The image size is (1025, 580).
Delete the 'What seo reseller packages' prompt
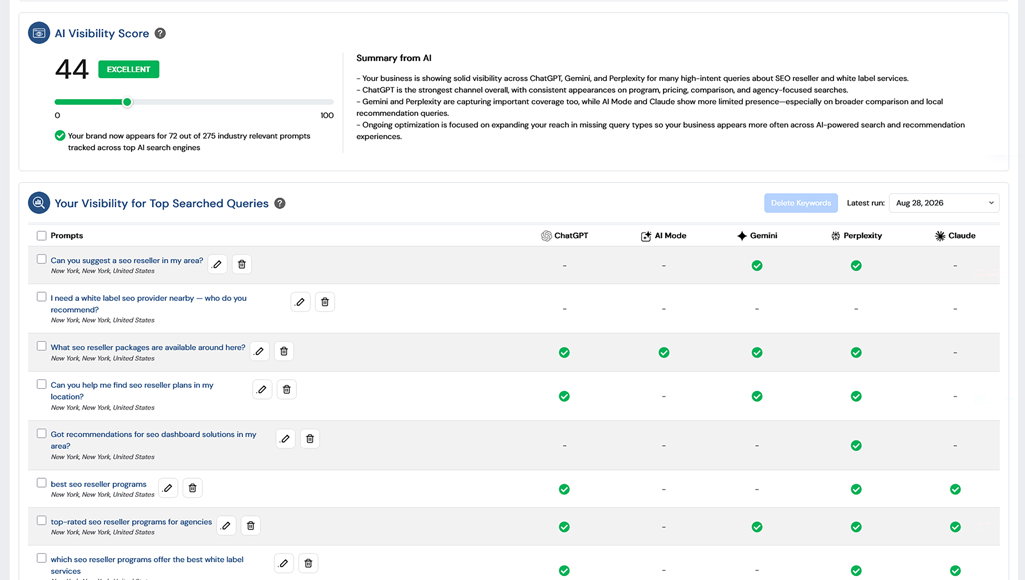284,351
